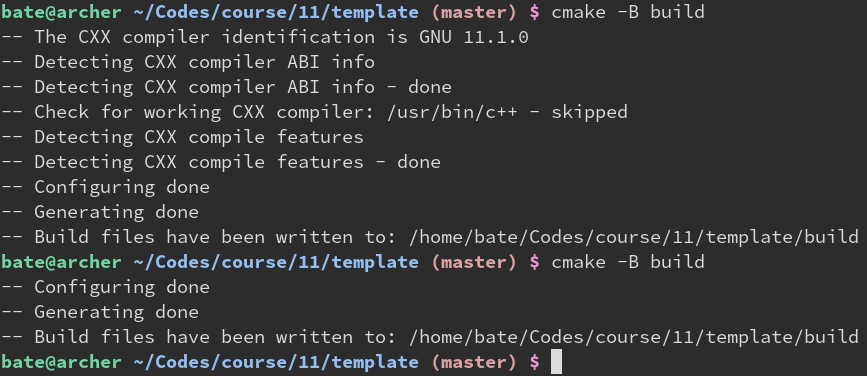Image resolution: width=867 pixels, height=376 pixels.
Task: Click the blinking cursor block at the final prompt
Action: click(x=557, y=362)
